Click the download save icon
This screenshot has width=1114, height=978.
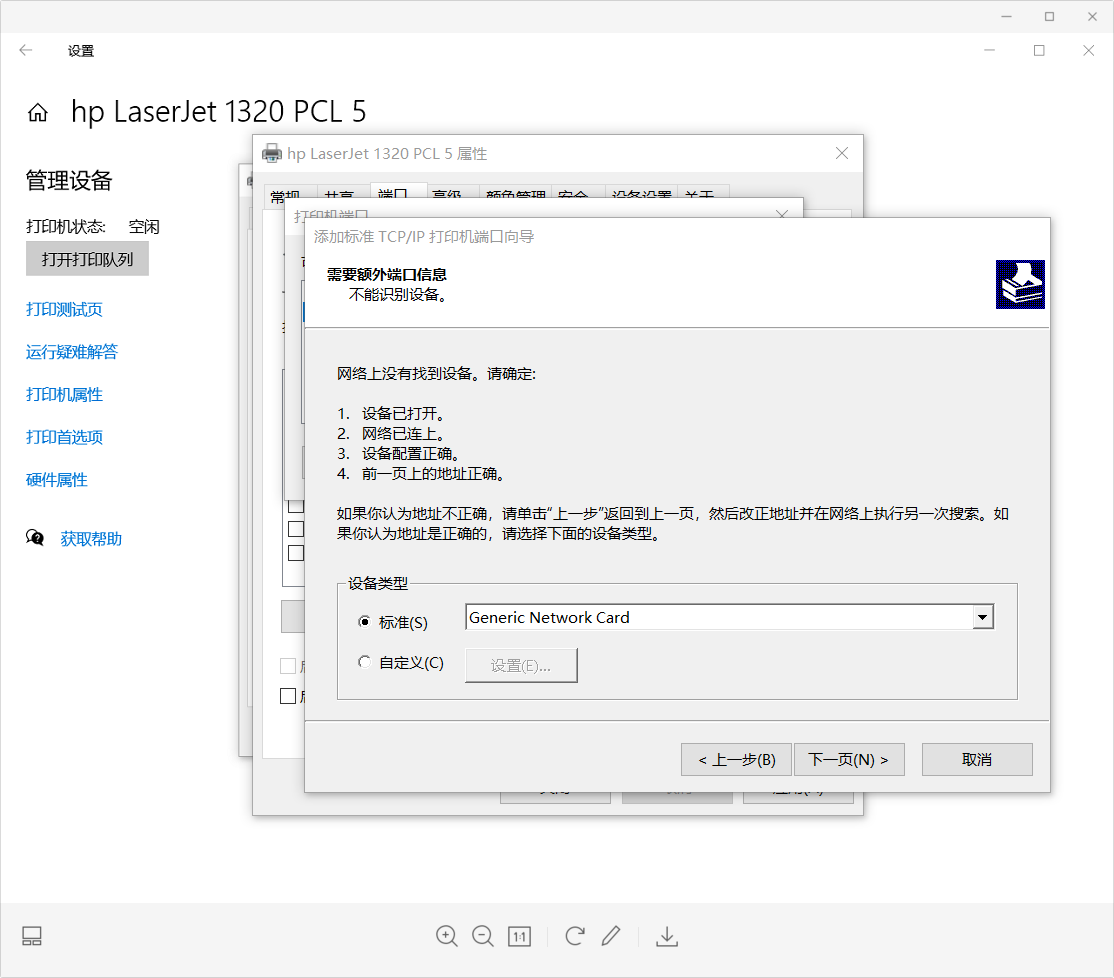[x=667, y=936]
